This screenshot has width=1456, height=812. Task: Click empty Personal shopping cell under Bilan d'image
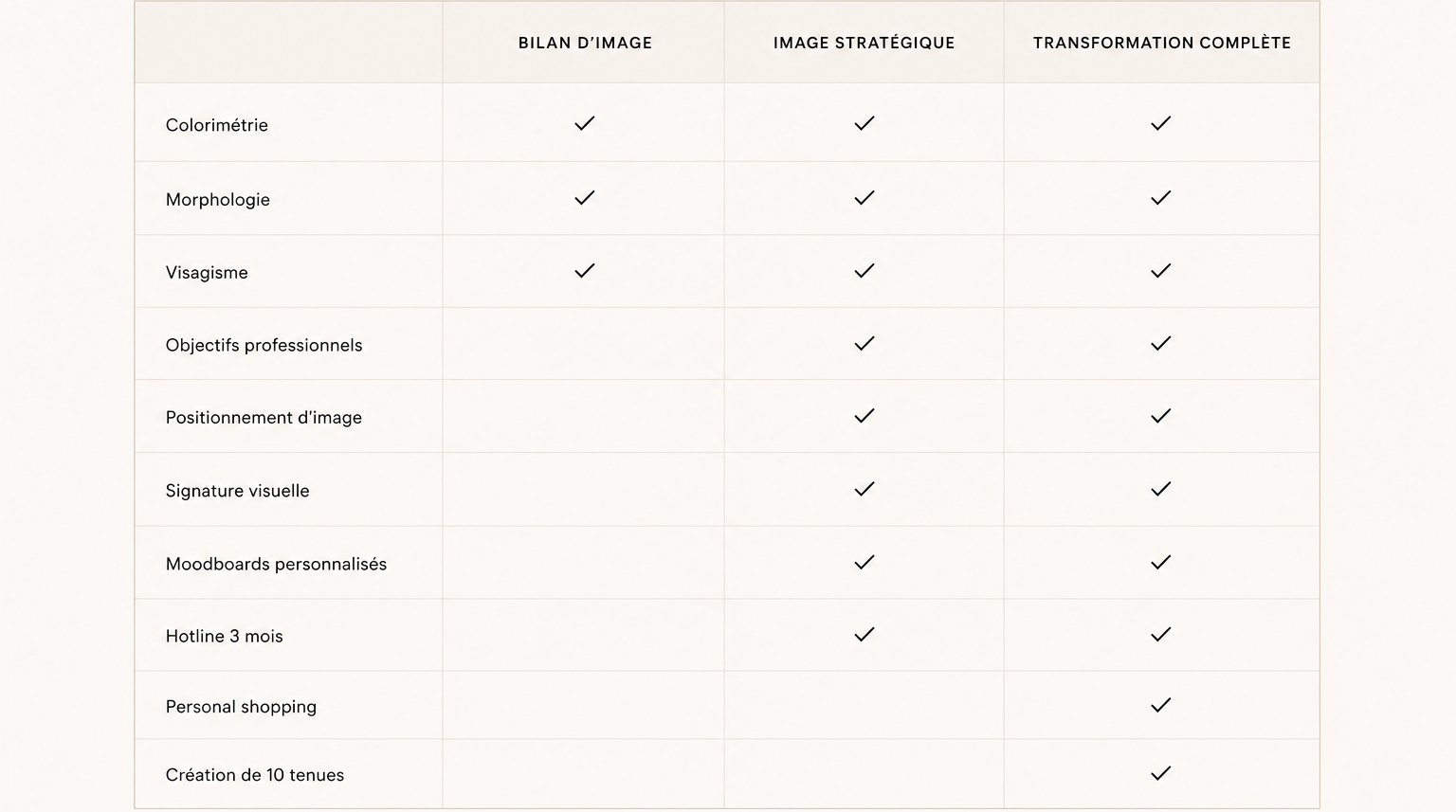(583, 705)
